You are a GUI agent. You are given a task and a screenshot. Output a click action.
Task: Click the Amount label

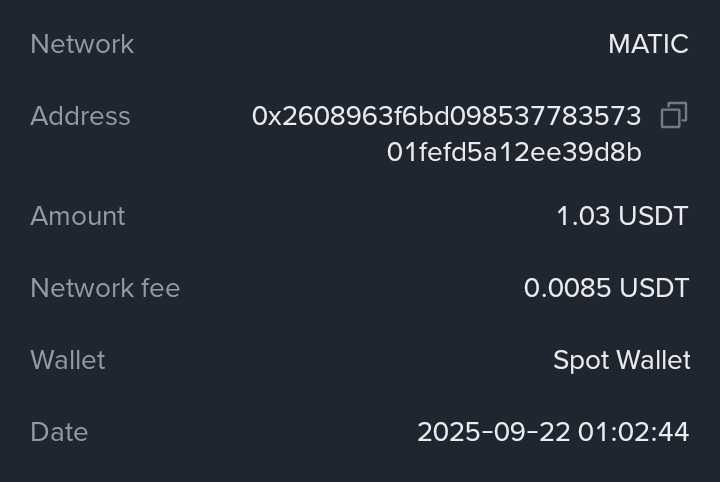coord(78,216)
